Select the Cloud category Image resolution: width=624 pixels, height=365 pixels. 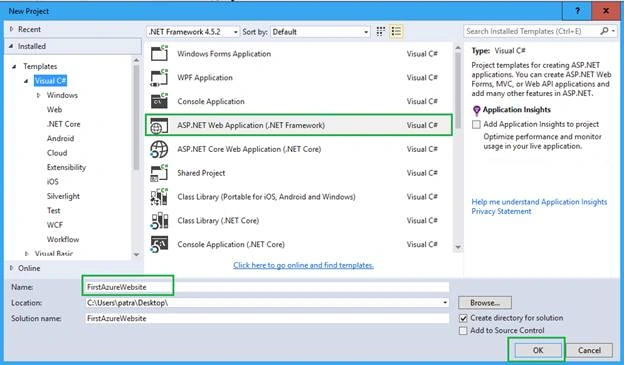tap(57, 153)
